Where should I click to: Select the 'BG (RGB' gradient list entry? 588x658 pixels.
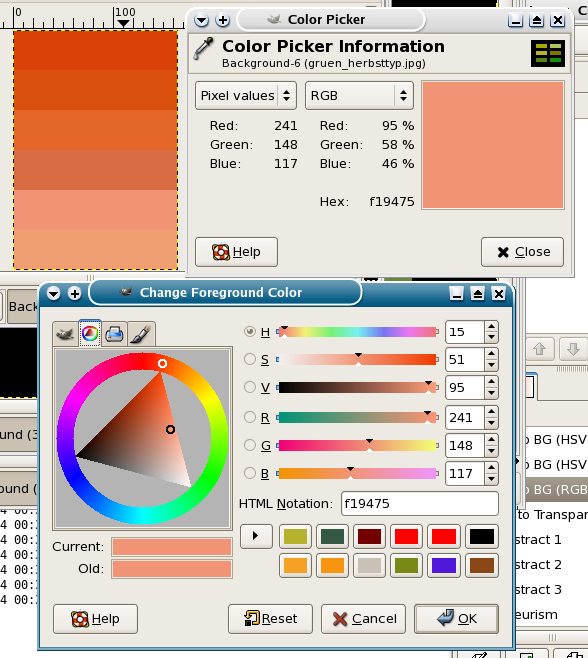coord(556,489)
